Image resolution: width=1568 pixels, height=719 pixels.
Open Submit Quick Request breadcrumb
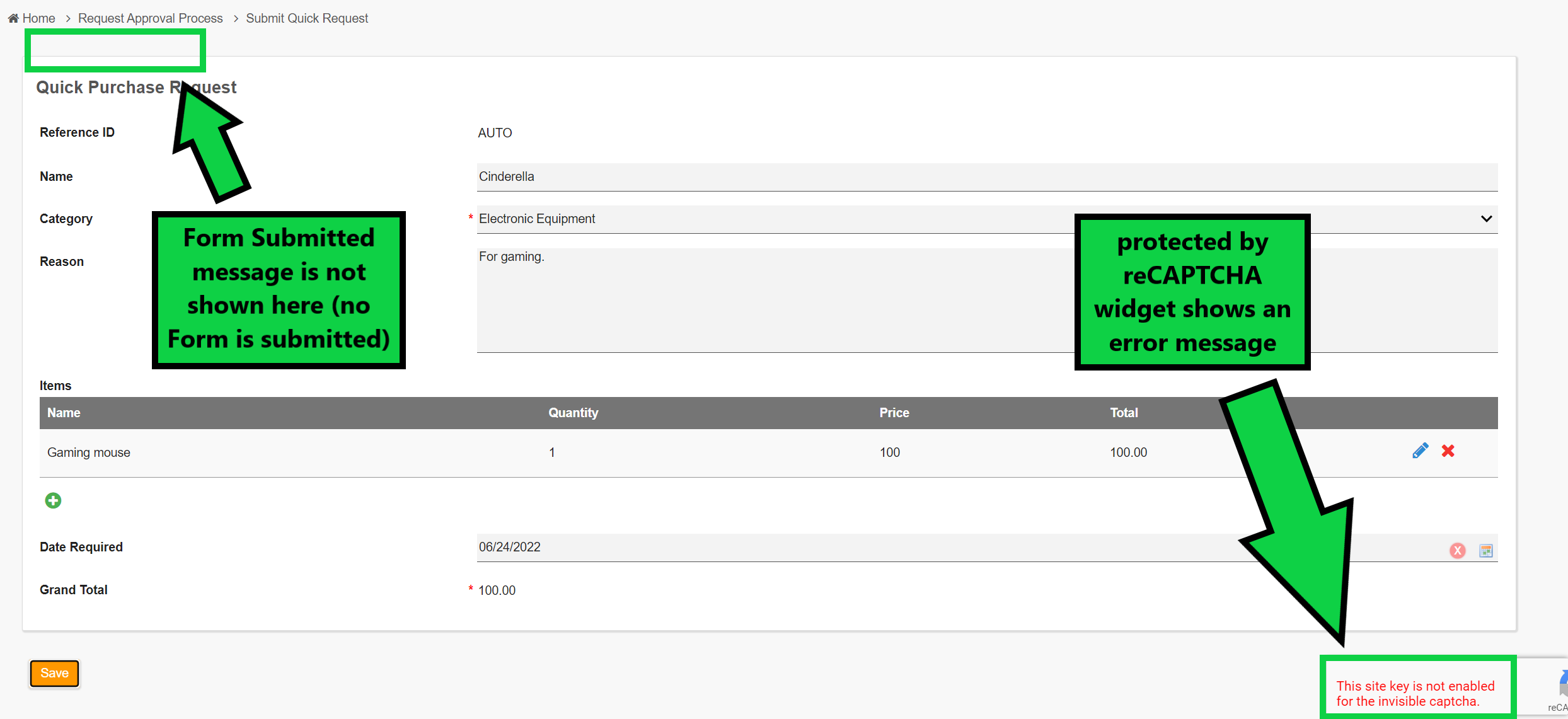[x=307, y=18]
